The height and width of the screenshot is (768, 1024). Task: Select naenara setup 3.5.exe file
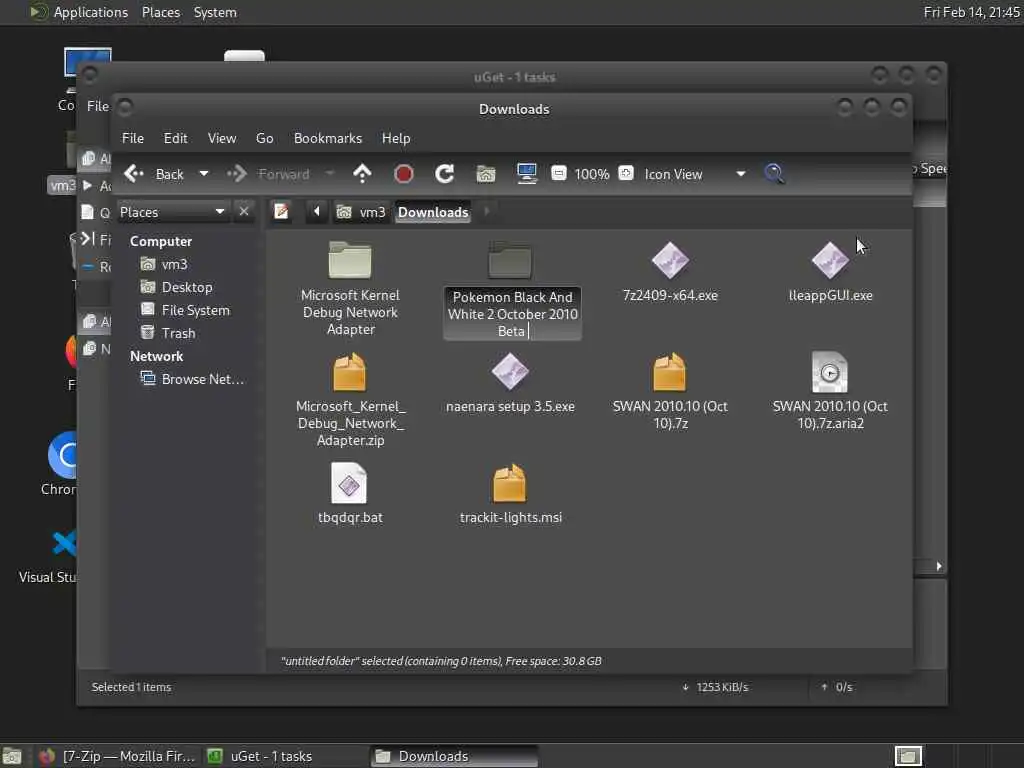510,372
